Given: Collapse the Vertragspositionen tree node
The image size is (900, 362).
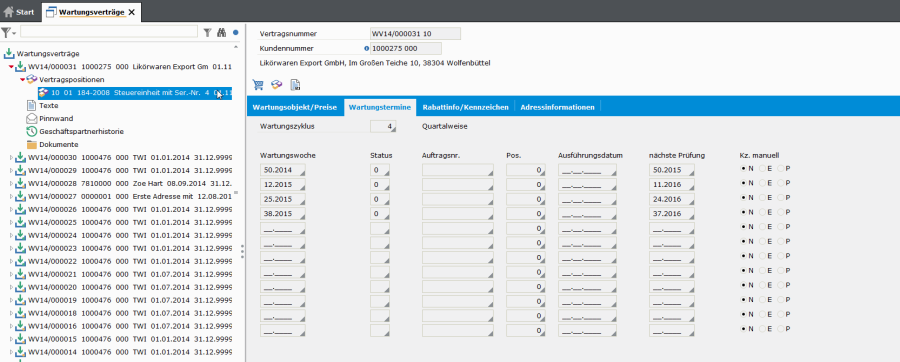Looking at the screenshot, I should click(x=22, y=80).
